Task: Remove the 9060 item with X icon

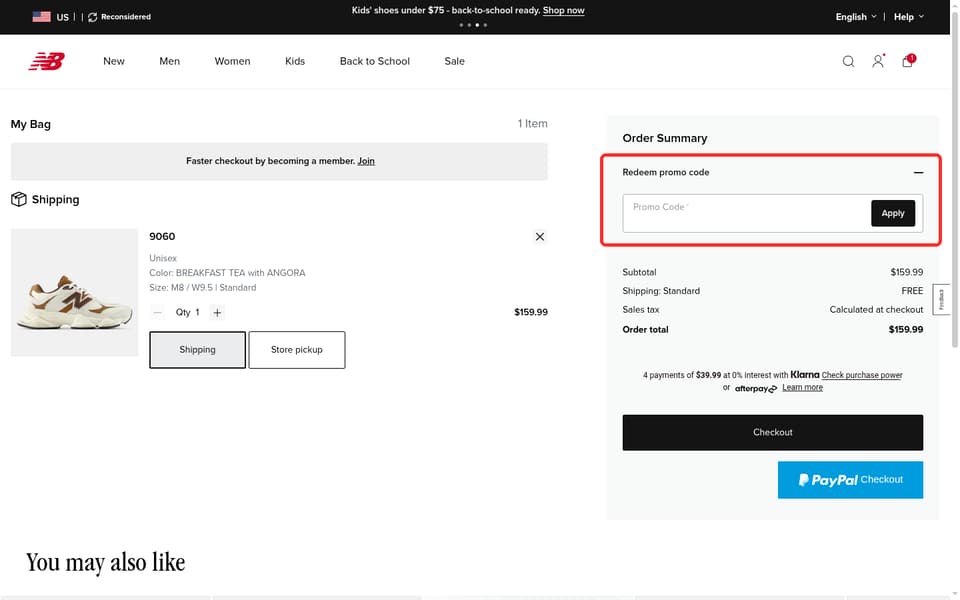Action: click(539, 236)
